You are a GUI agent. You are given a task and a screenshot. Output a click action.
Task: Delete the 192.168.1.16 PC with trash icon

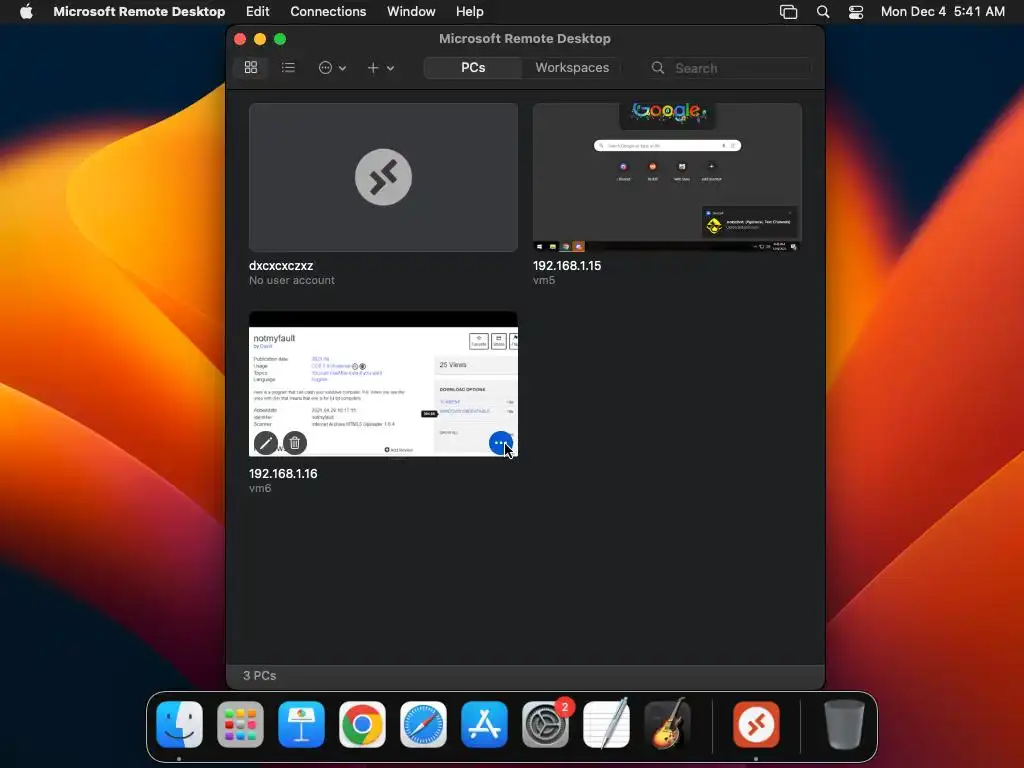pos(295,443)
